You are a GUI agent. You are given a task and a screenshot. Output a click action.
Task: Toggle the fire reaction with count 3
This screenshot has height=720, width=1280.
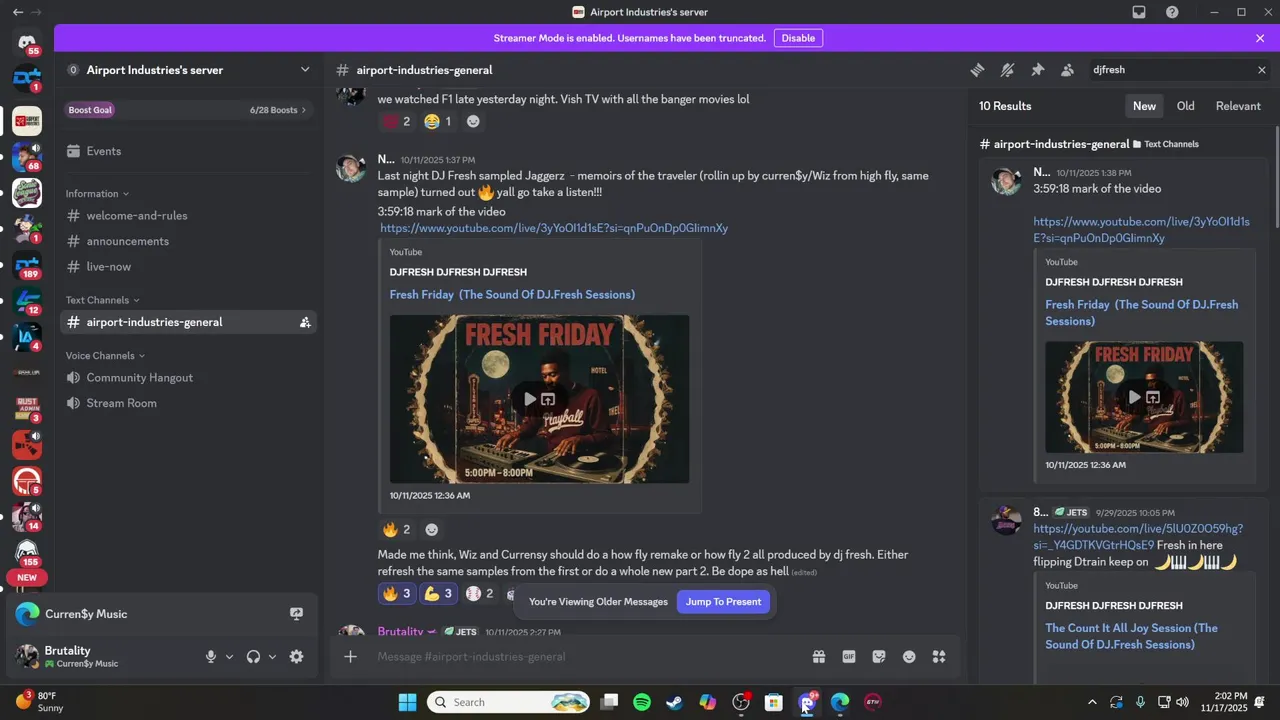coord(396,593)
